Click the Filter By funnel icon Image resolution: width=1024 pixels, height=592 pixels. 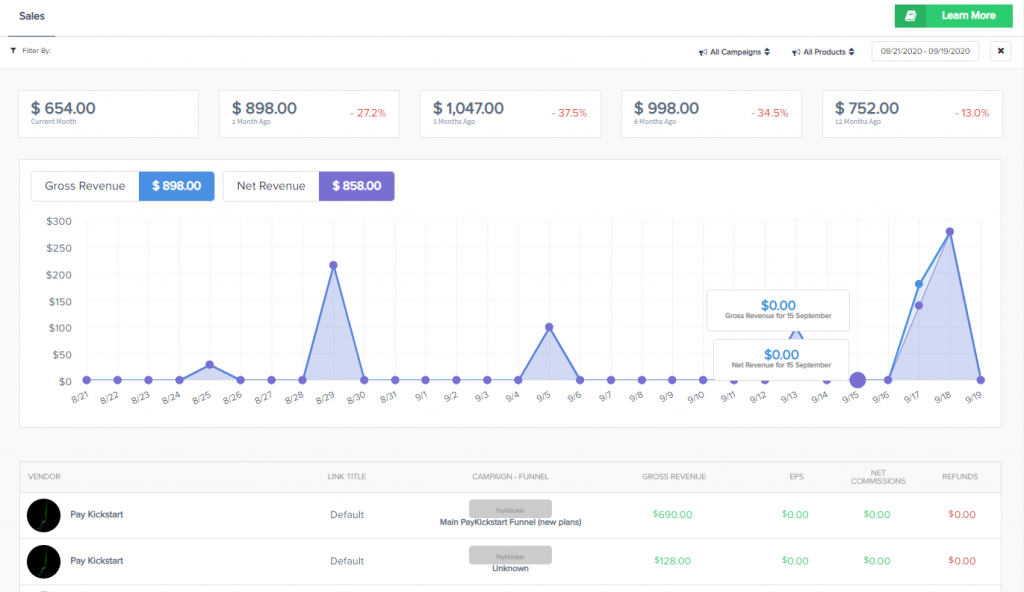[x=13, y=50]
